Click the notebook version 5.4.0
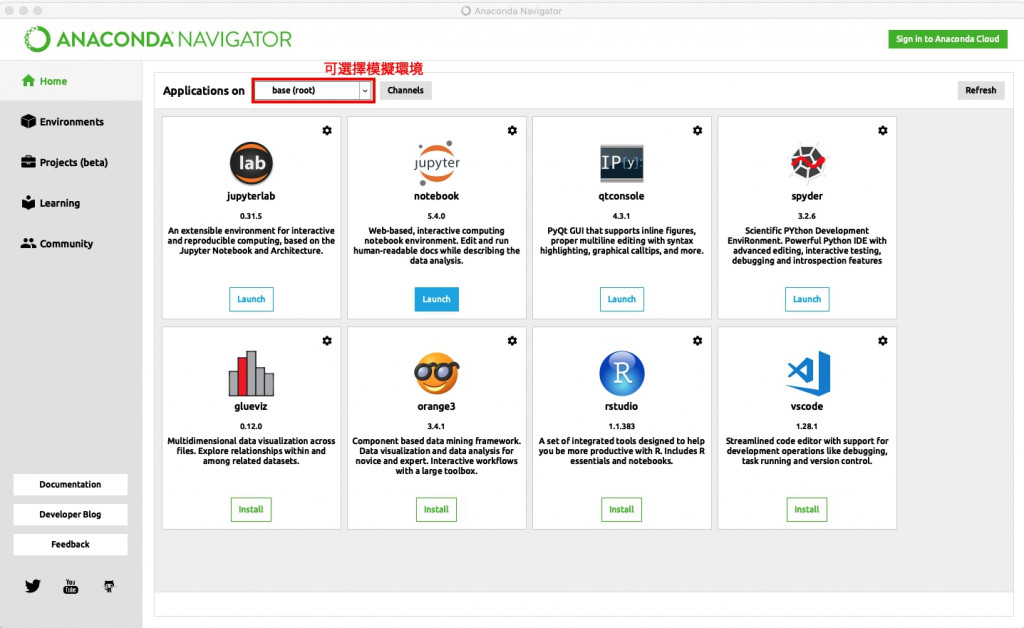Screen dimensions: 1024x628 click(x=436, y=216)
